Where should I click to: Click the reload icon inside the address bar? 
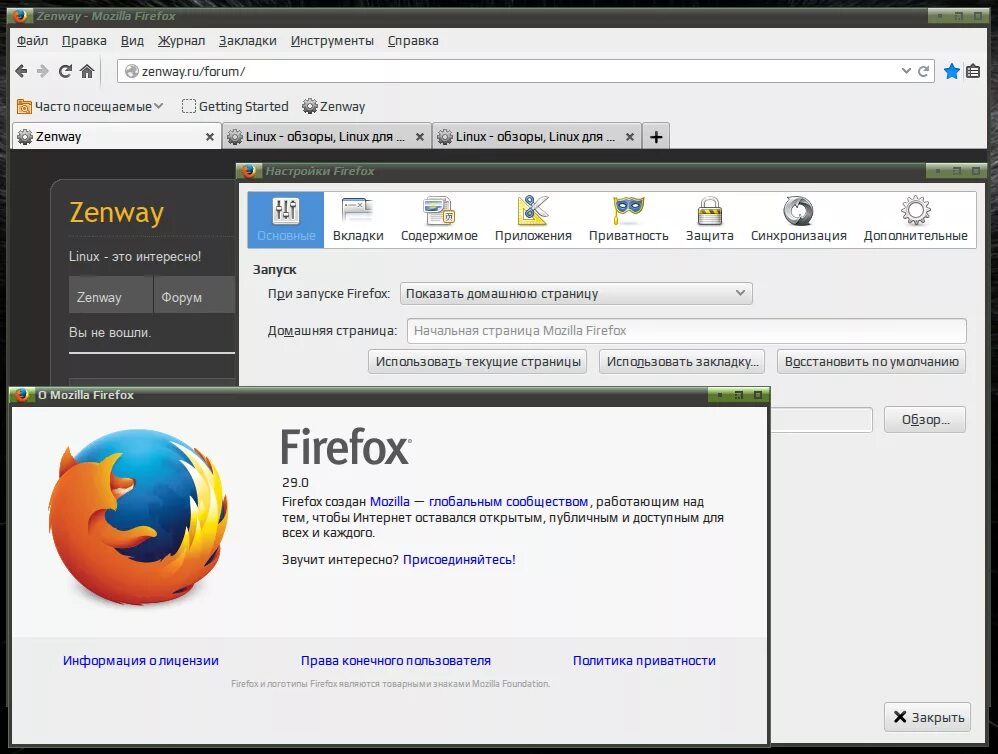924,71
